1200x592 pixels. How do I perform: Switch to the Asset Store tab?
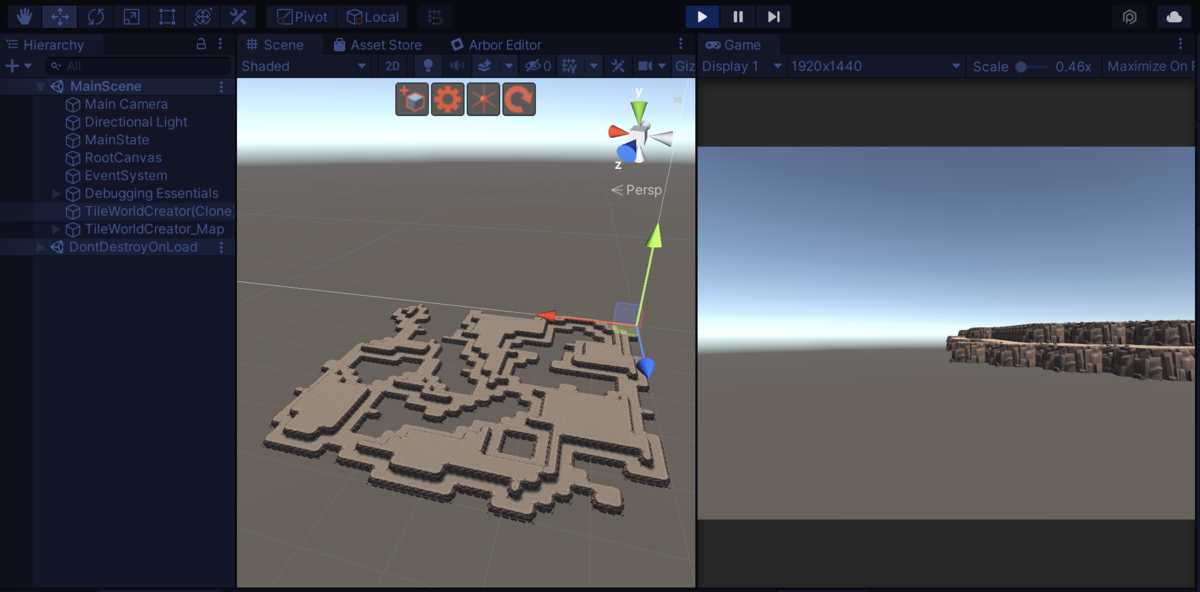click(x=378, y=44)
